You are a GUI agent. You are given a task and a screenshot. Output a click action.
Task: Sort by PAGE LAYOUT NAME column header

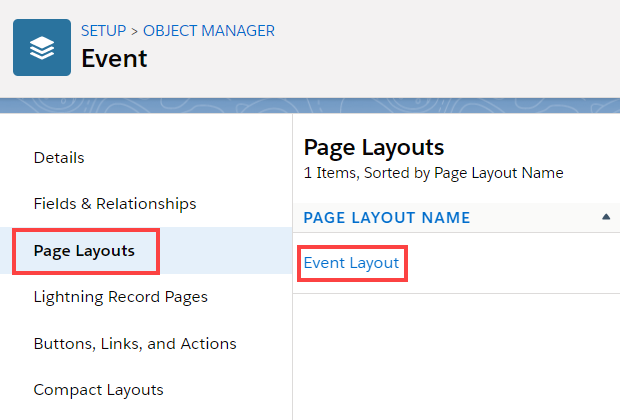[x=387, y=218]
